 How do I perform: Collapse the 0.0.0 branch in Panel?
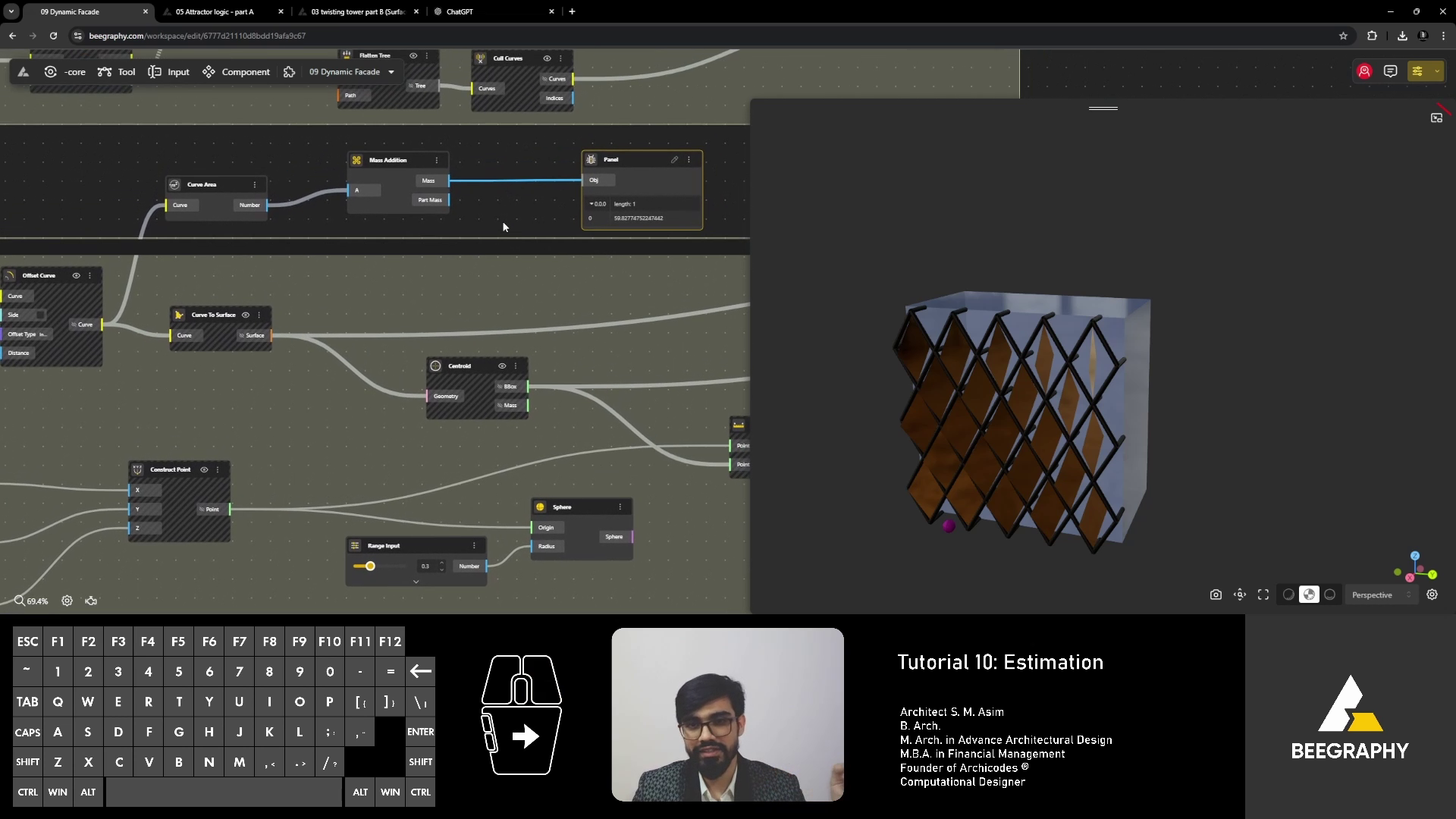tap(591, 204)
